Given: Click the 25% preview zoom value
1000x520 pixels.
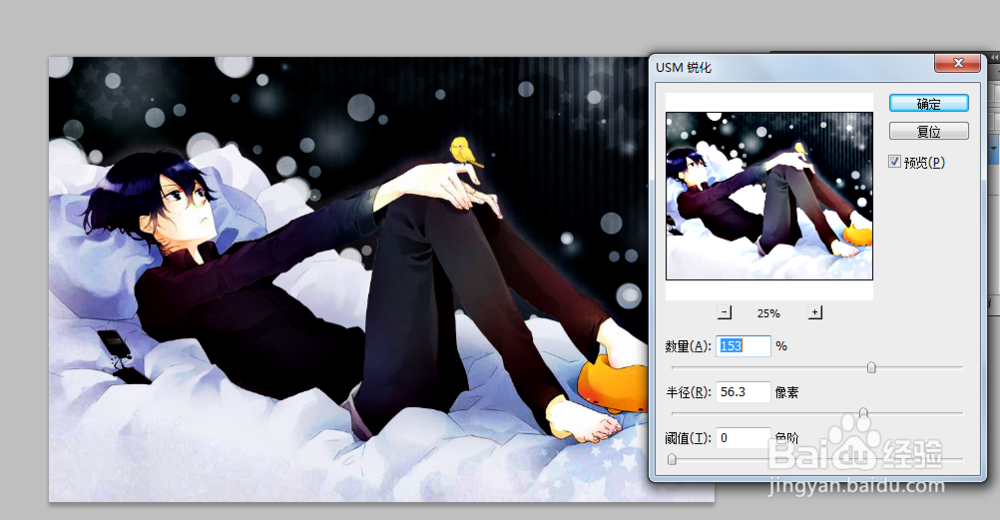Looking at the screenshot, I should coord(768,313).
